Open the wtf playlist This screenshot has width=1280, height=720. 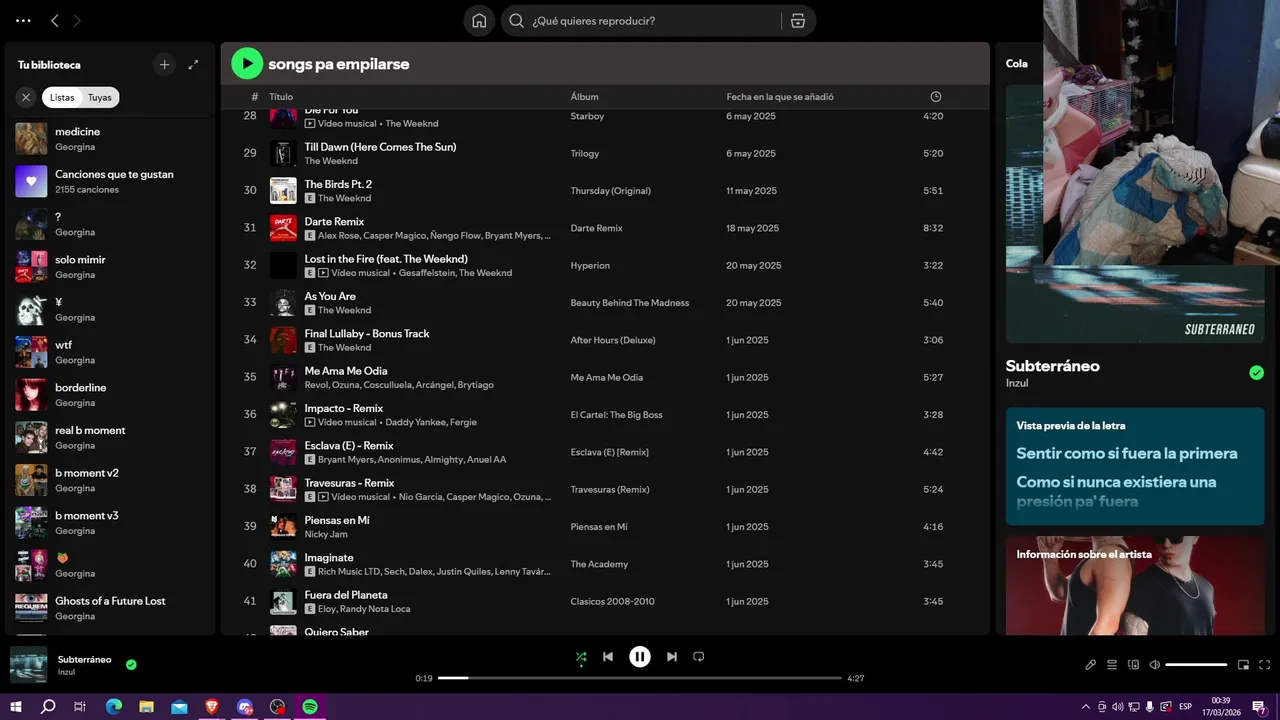110,352
